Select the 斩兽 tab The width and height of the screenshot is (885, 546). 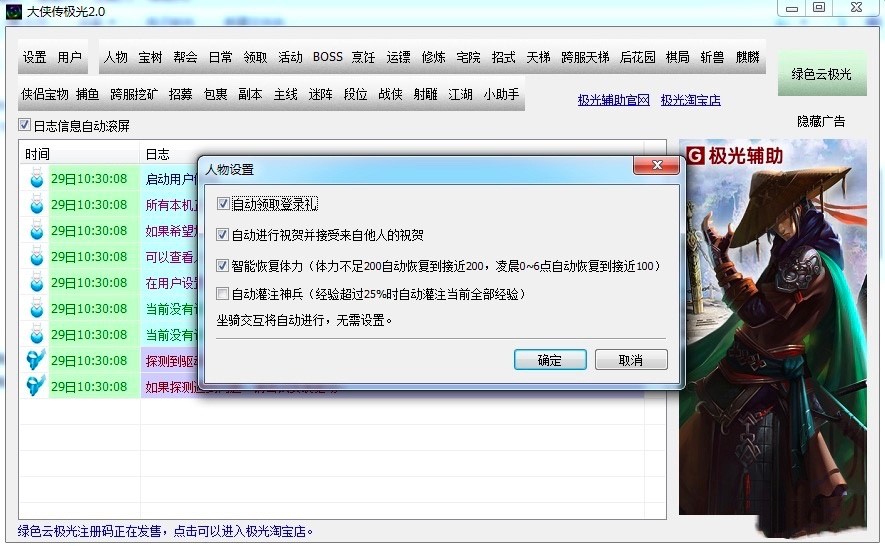point(712,58)
